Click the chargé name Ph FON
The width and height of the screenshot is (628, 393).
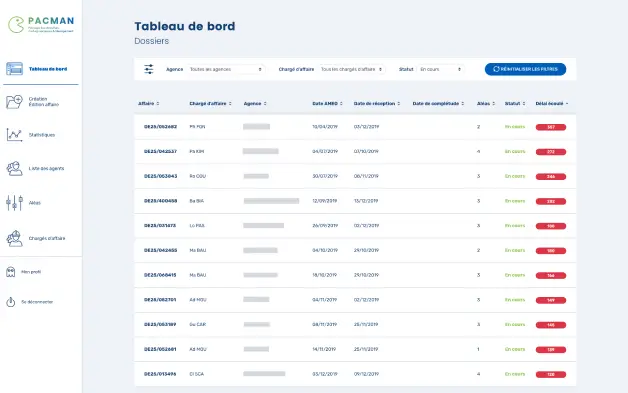(x=197, y=127)
